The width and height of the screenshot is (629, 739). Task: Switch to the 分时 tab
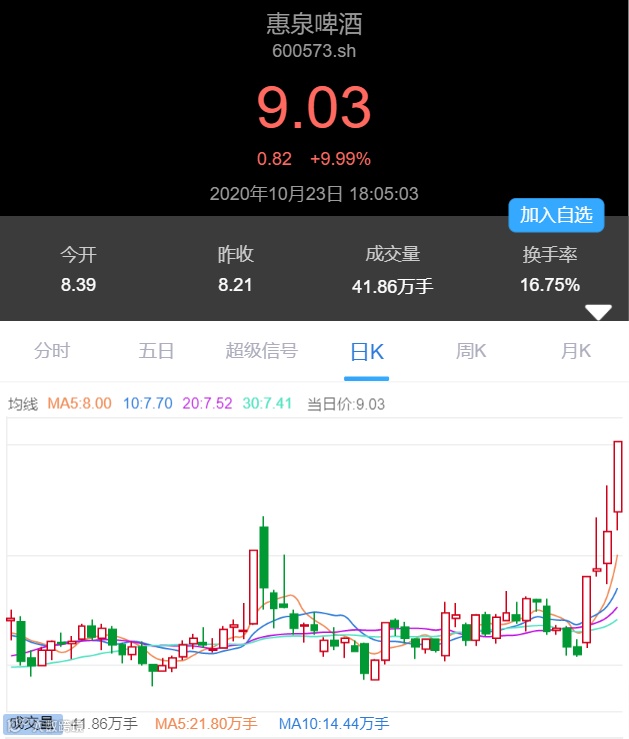[52, 351]
